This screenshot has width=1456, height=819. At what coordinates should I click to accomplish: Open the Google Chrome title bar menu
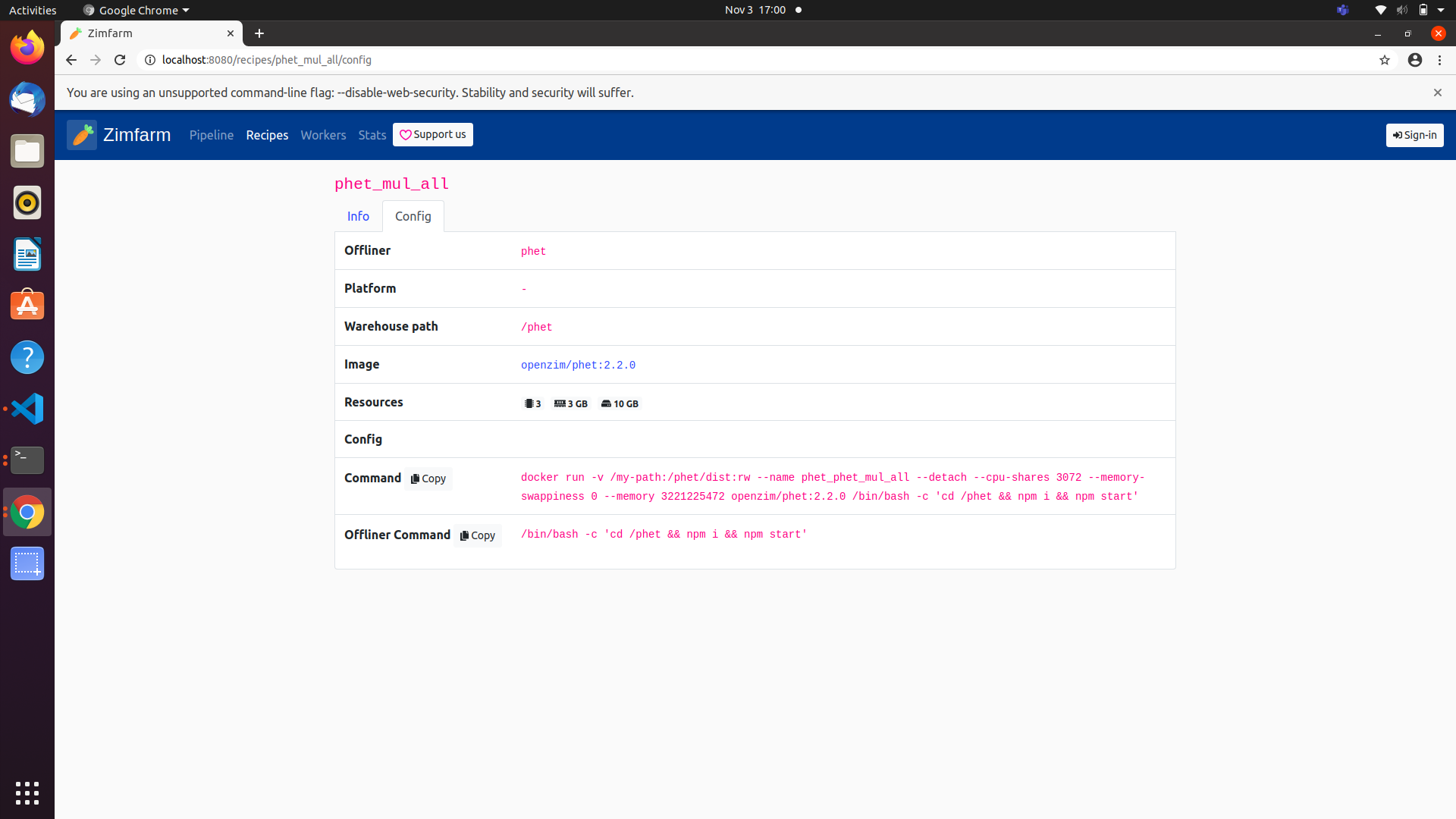(135, 10)
